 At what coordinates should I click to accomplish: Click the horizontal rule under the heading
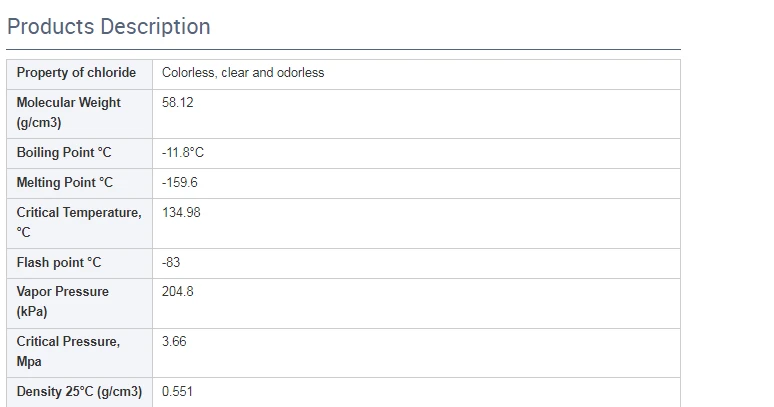tap(344, 49)
